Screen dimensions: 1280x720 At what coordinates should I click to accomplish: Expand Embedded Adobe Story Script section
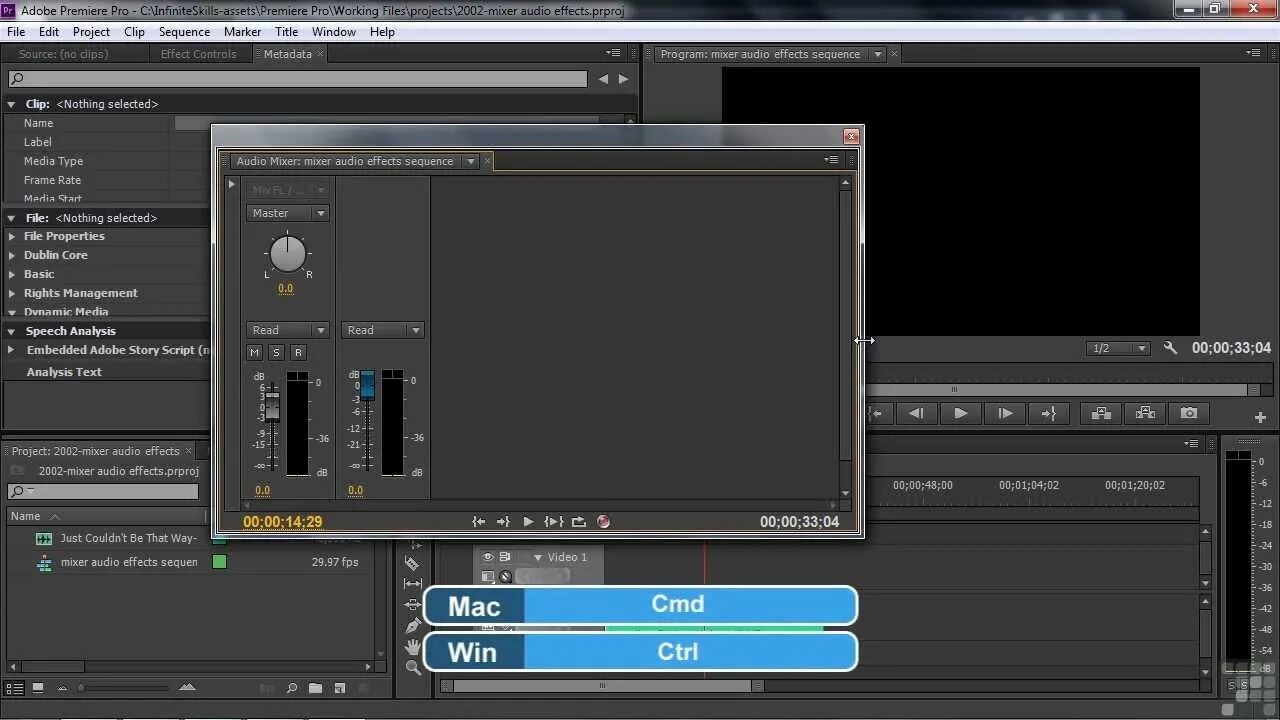[12, 350]
